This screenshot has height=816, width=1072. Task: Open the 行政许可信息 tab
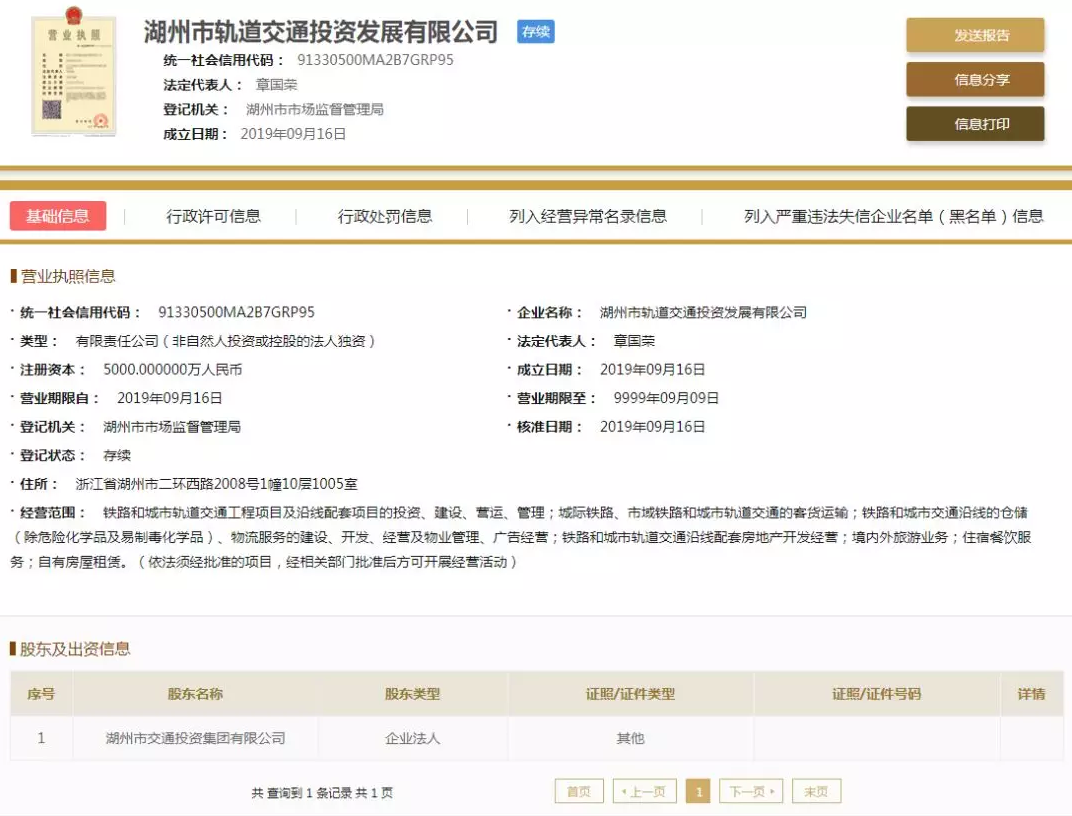[213, 217]
